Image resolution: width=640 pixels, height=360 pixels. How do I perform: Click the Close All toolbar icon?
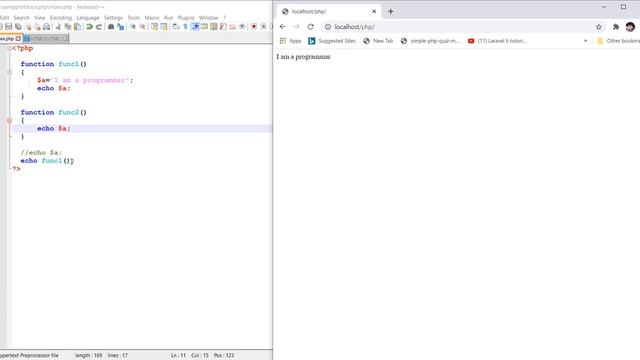pos(37,27)
